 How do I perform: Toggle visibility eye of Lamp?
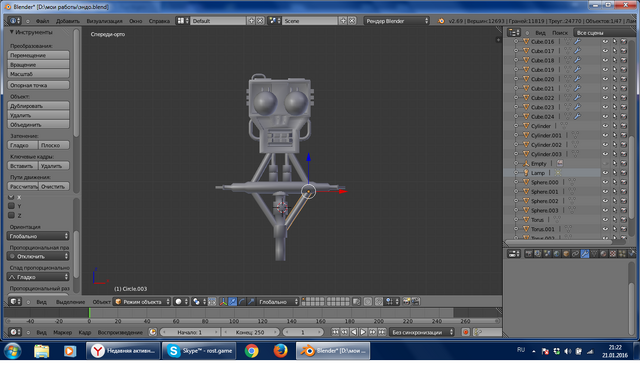tap(605, 173)
